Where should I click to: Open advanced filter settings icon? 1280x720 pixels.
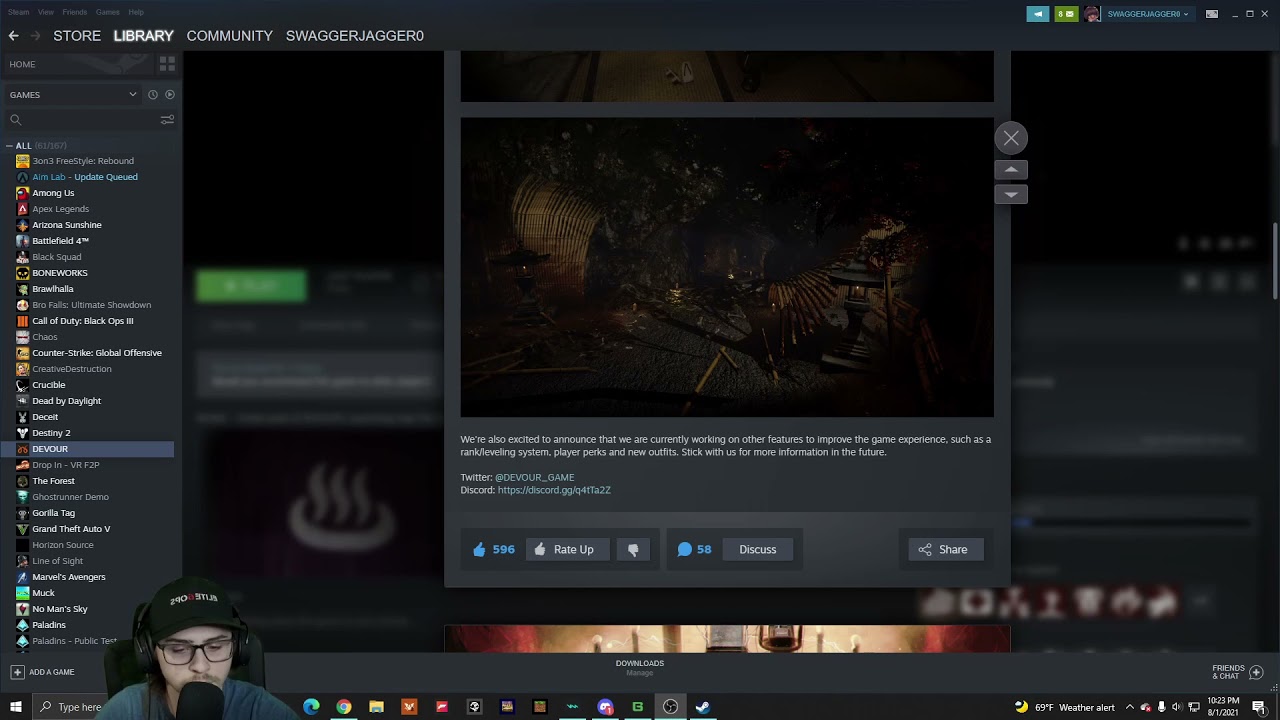pyautogui.click(x=167, y=120)
